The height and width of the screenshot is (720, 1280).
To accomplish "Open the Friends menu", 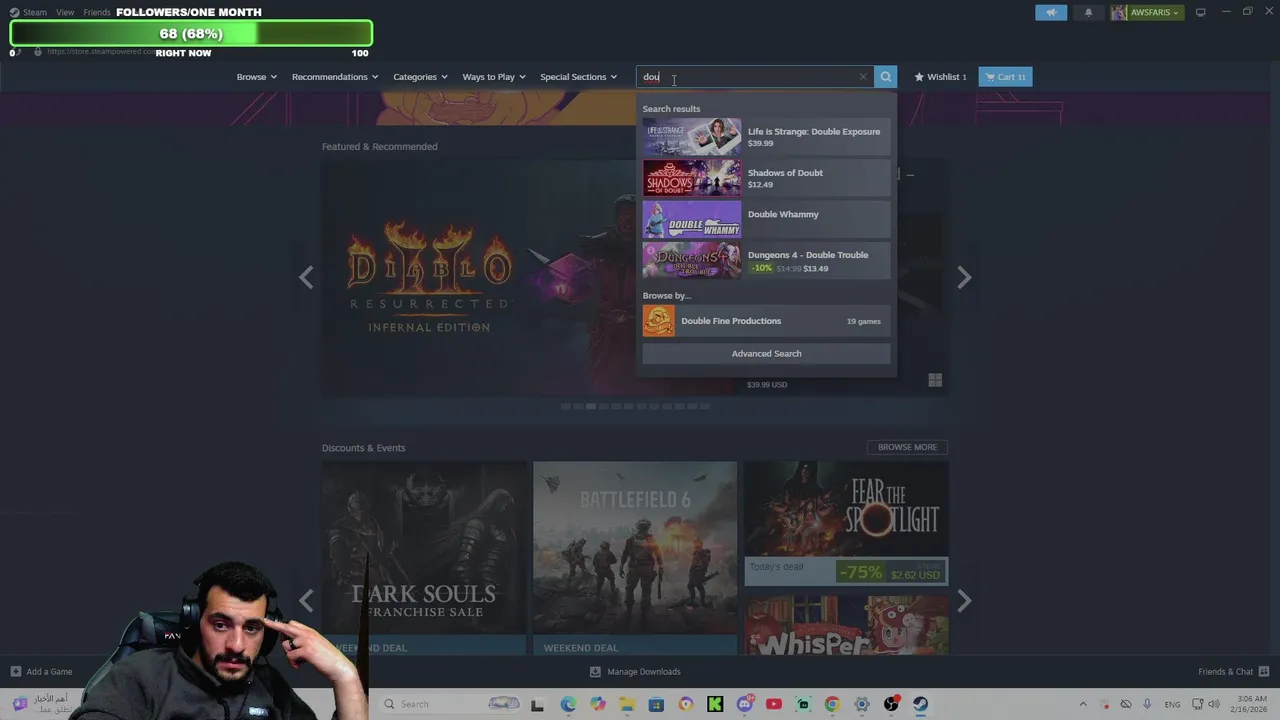I will pos(97,12).
